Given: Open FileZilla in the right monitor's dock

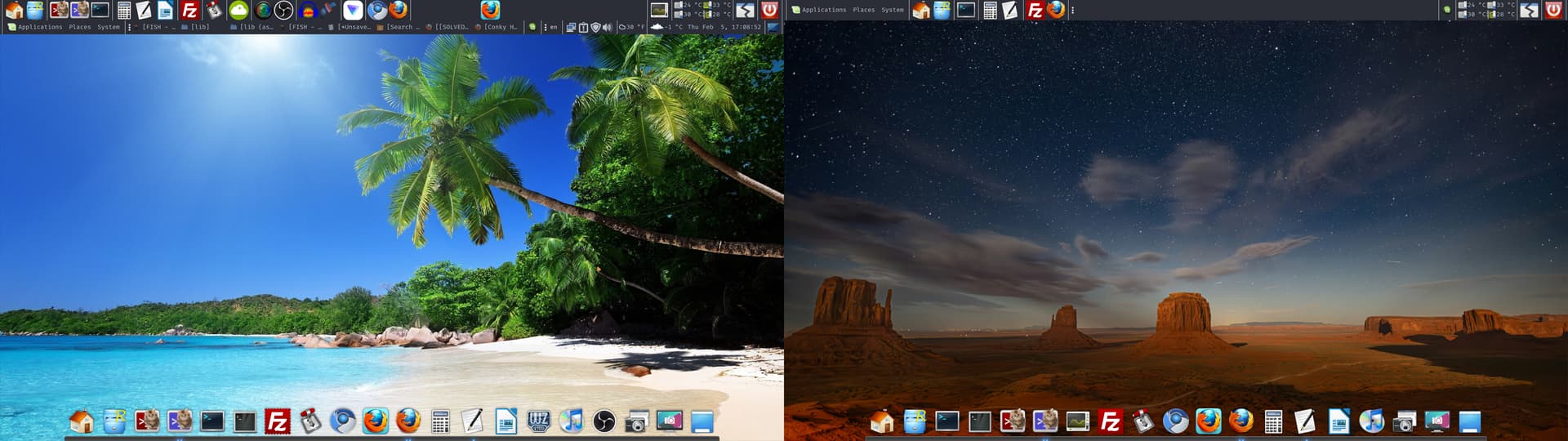Looking at the screenshot, I should click(1110, 421).
